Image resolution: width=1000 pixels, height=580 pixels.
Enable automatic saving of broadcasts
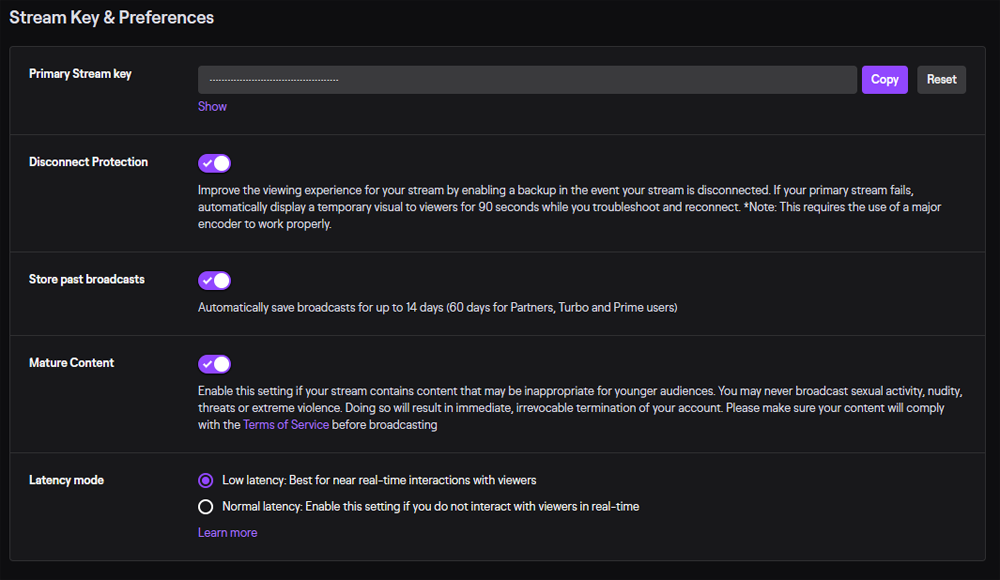coord(214,280)
